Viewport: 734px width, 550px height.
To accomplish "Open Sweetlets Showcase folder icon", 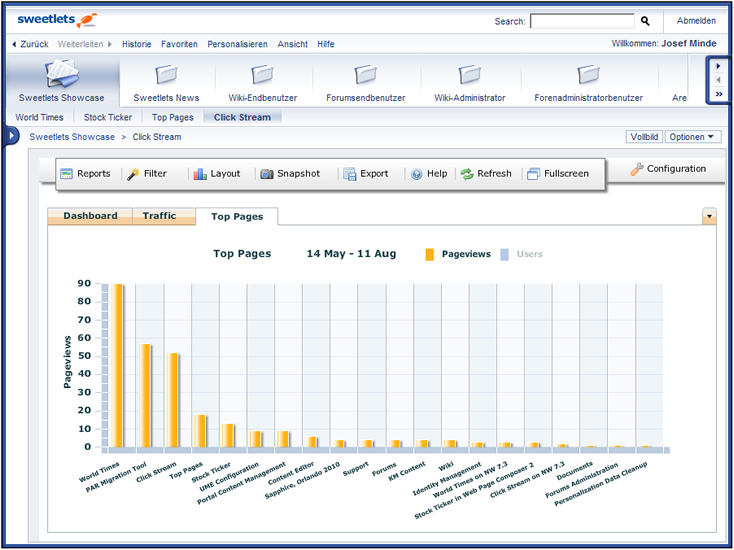I will pos(61,74).
